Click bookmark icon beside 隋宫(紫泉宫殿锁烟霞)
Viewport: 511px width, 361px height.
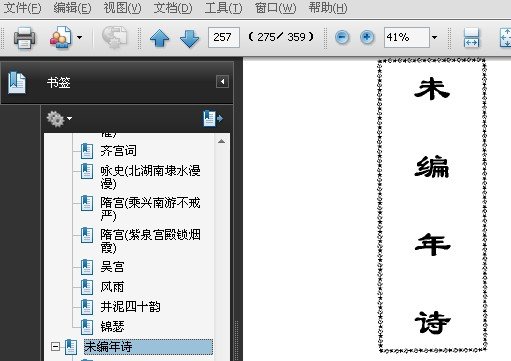[87, 235]
